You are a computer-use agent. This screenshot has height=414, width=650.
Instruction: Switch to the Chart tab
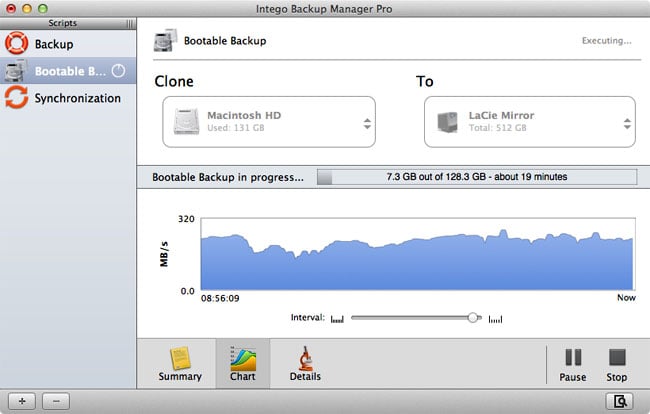click(x=243, y=363)
